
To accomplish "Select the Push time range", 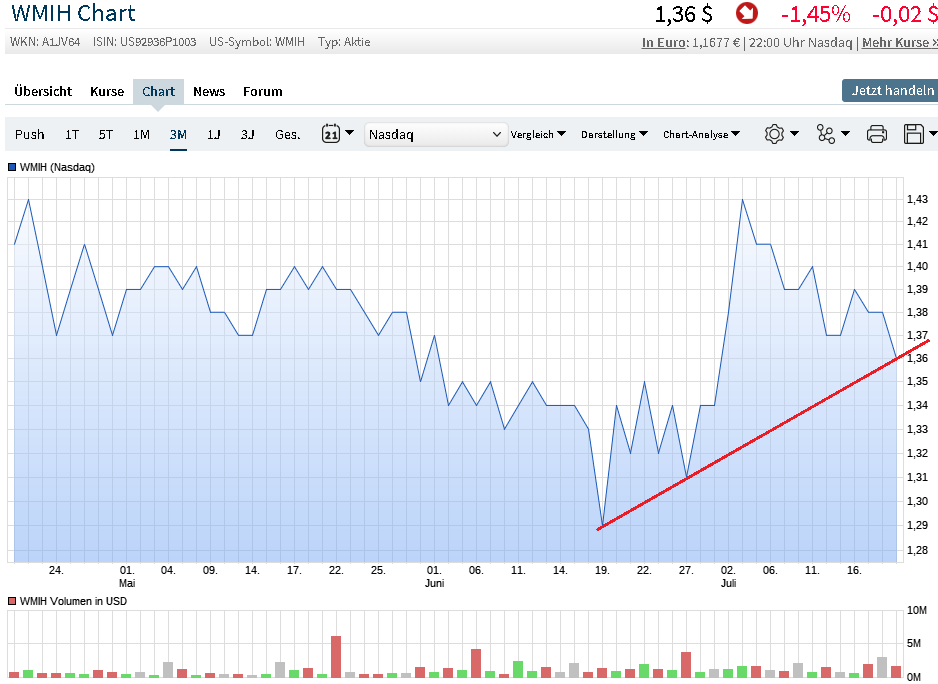I will click(29, 135).
